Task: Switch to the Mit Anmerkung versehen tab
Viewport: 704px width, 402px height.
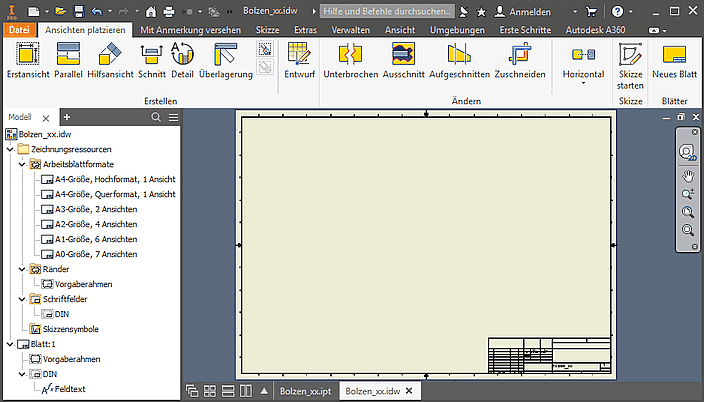Action: pyautogui.click(x=190, y=30)
